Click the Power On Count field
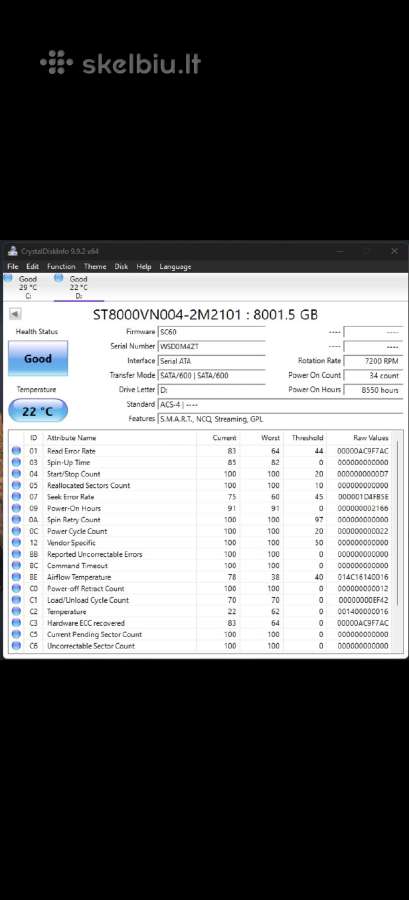The height and width of the screenshot is (900, 409). pyautogui.click(x=373, y=375)
